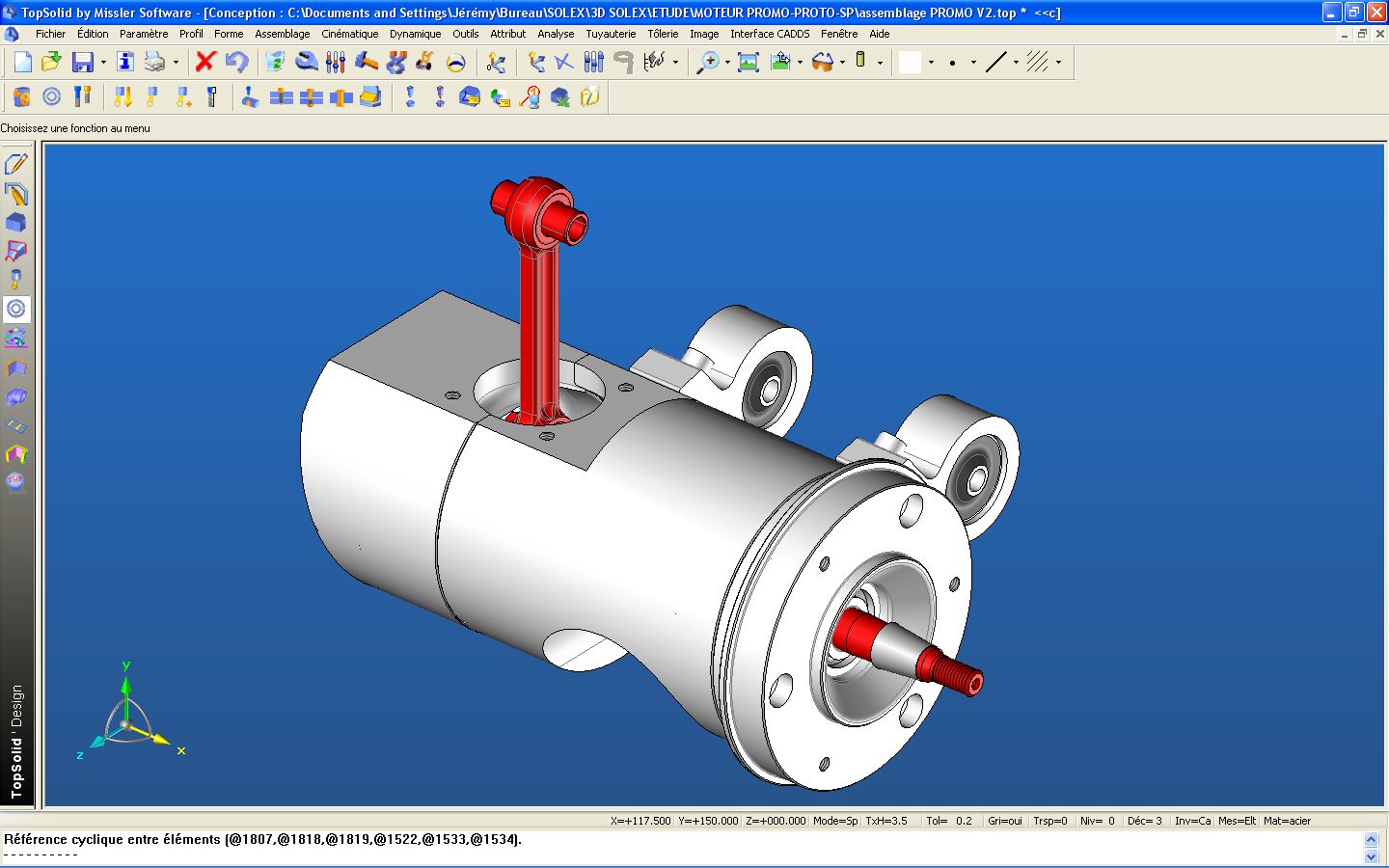Open the dropdown arrow beside save icon
The width and height of the screenshot is (1389, 868).
coord(103,63)
